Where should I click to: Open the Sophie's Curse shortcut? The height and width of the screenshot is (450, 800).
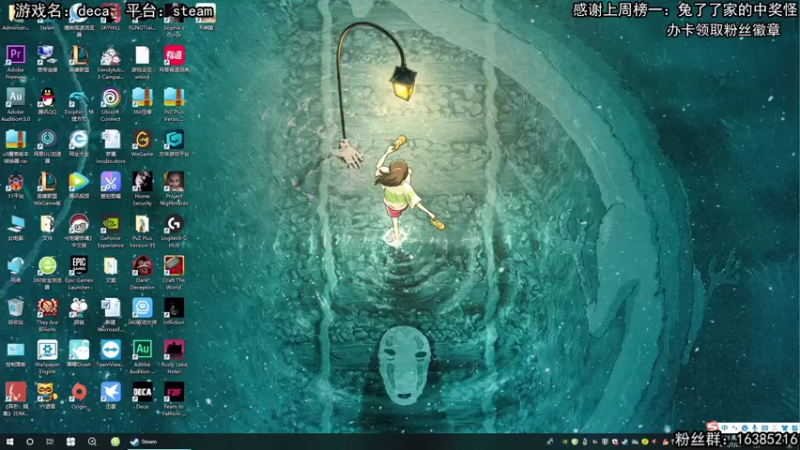[x=174, y=19]
